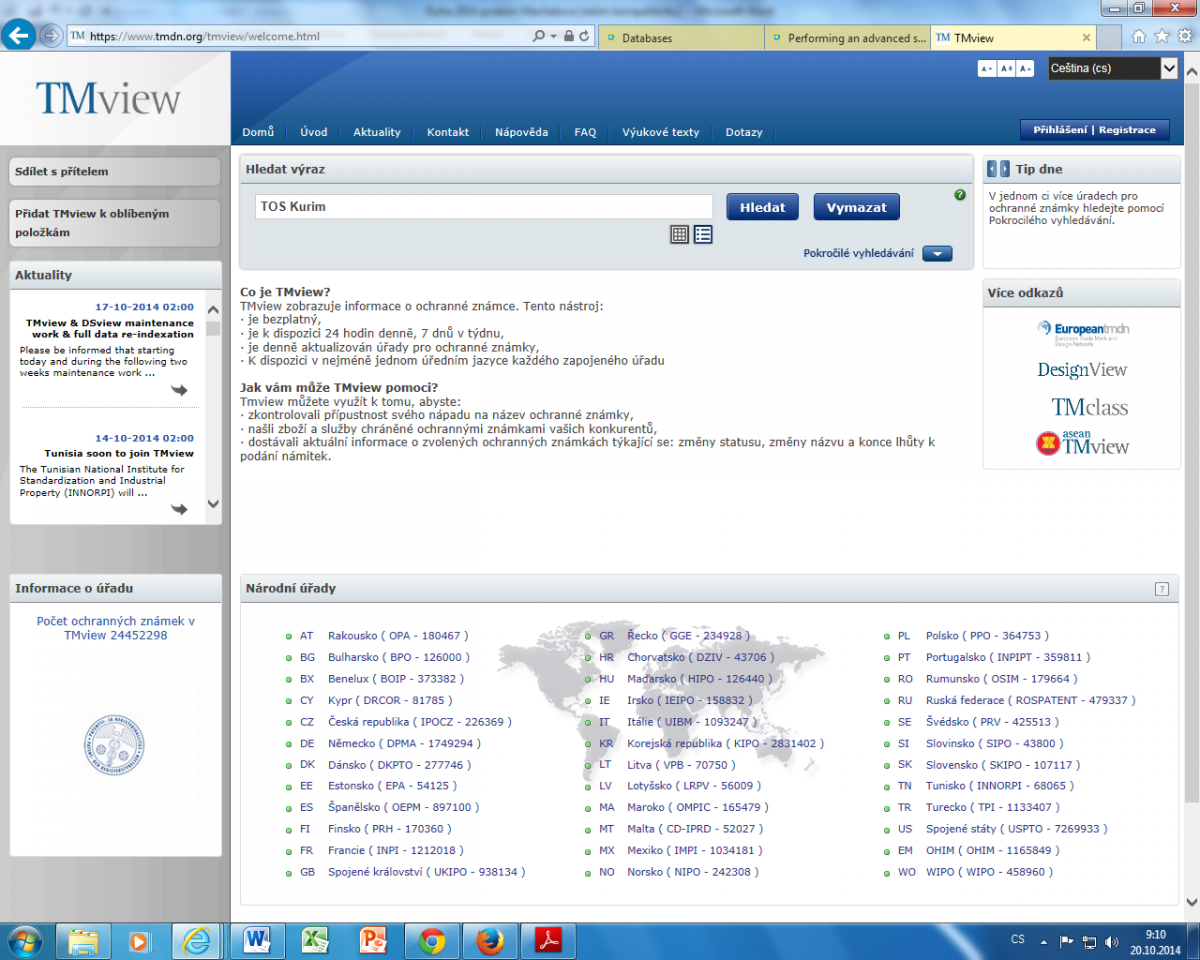Screen dimensions: 1200x960
Task: Launch Firefox from the taskbar
Action: [489, 940]
